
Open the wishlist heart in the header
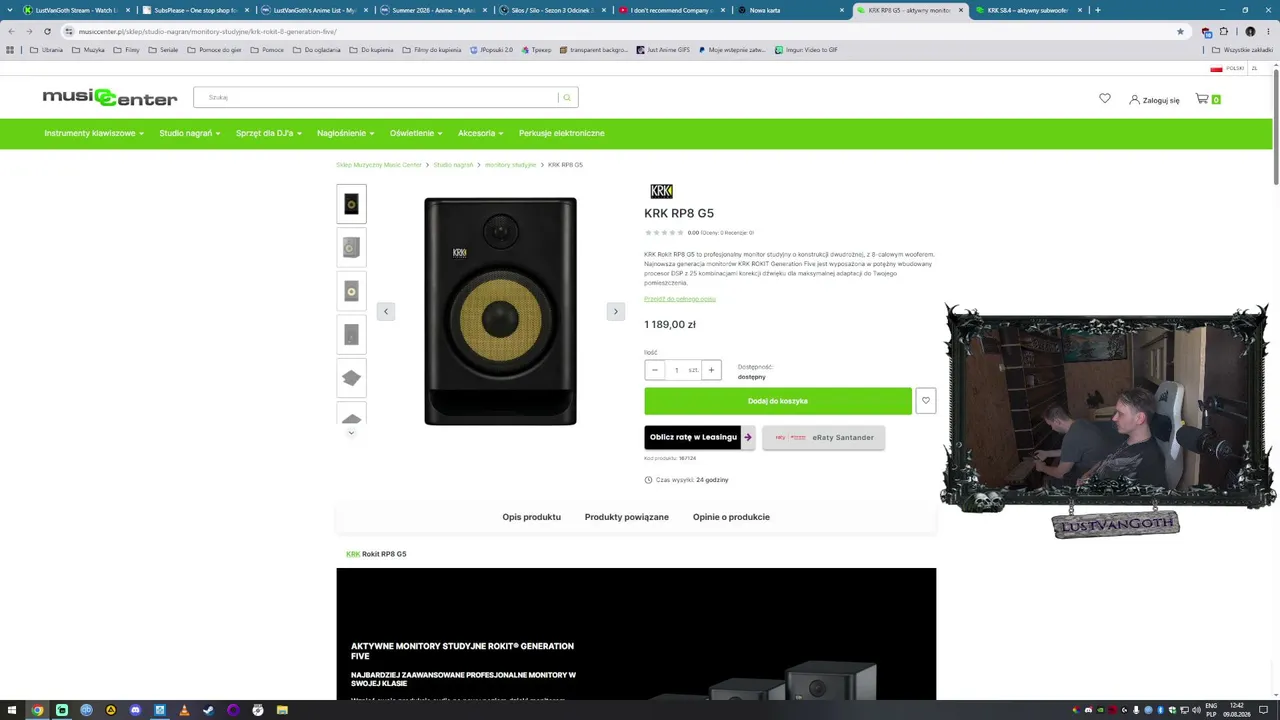tap(1104, 99)
